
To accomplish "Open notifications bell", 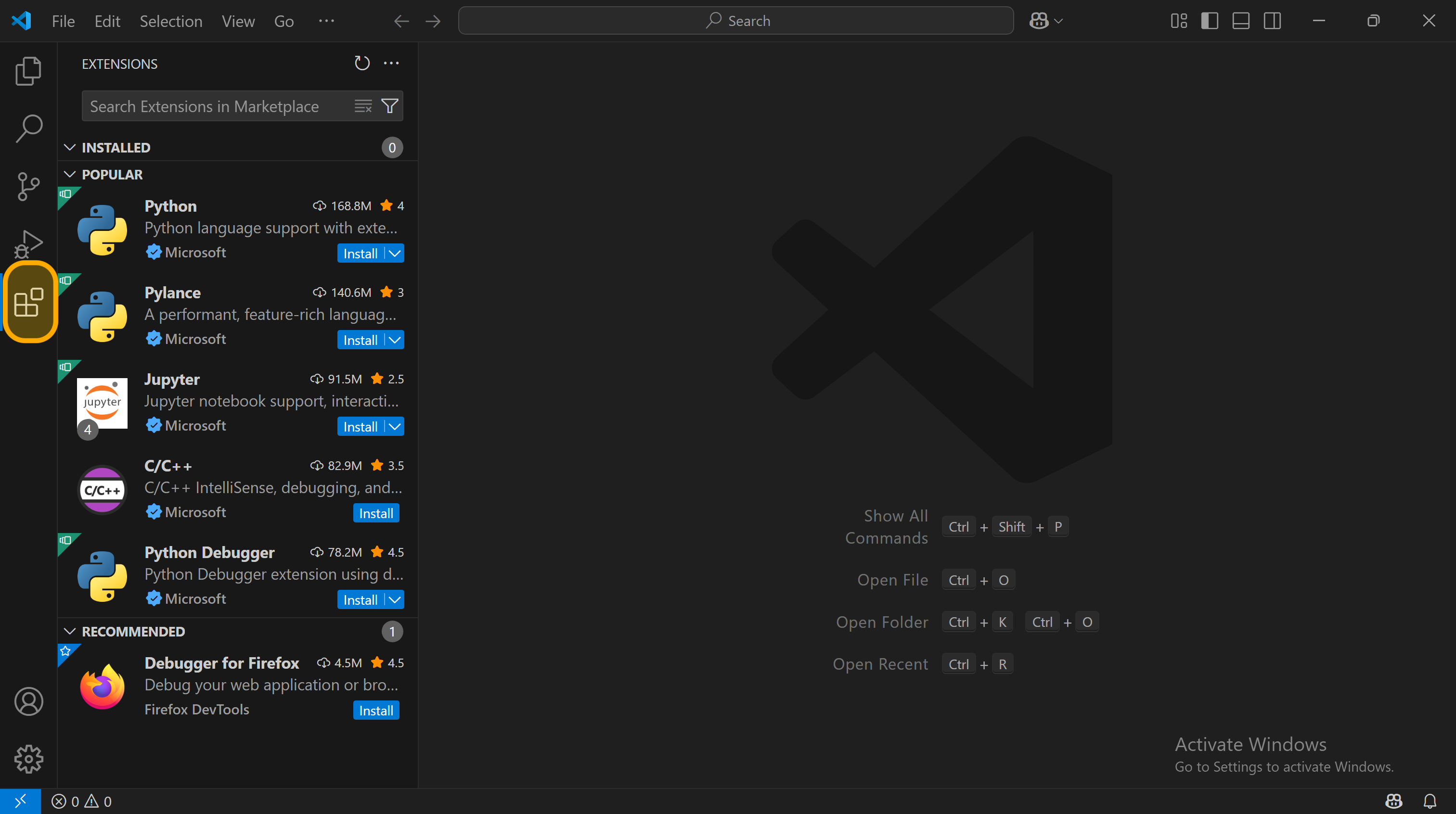I will click(1430, 801).
